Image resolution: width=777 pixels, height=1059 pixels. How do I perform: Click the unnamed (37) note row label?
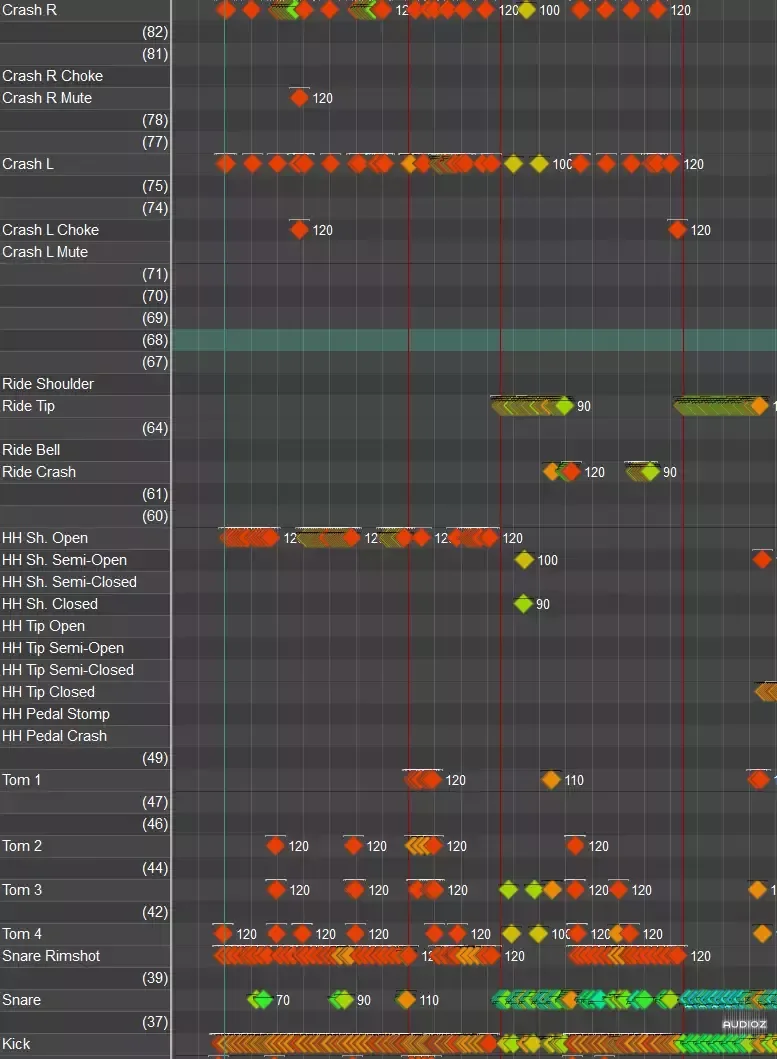coord(155,1022)
